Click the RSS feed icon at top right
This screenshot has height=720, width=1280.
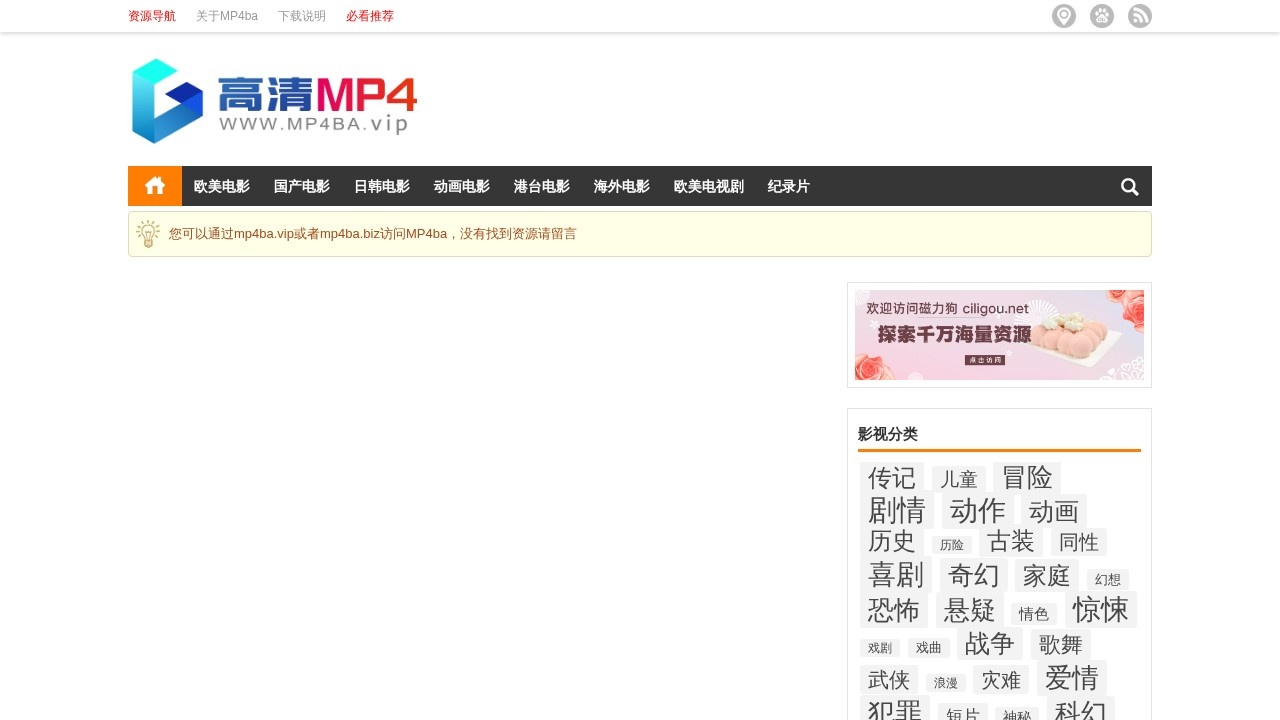point(1140,16)
